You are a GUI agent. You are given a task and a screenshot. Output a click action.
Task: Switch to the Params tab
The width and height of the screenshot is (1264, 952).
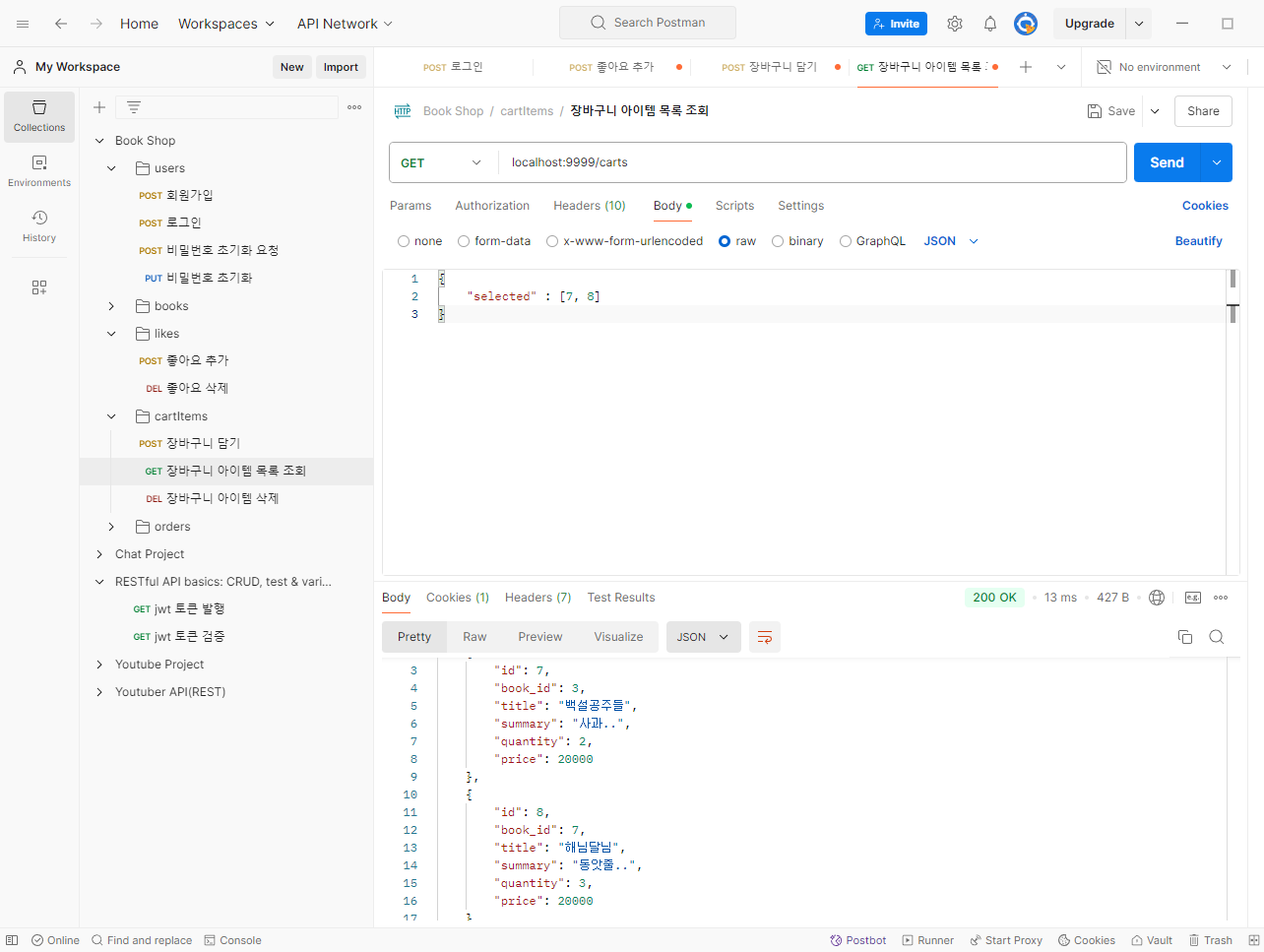[x=411, y=206]
